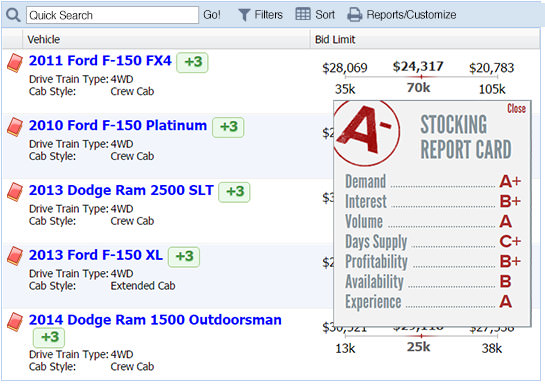The height and width of the screenshot is (385, 545).
Task: Close the Stocking Report Card popup
Action: tap(516, 108)
